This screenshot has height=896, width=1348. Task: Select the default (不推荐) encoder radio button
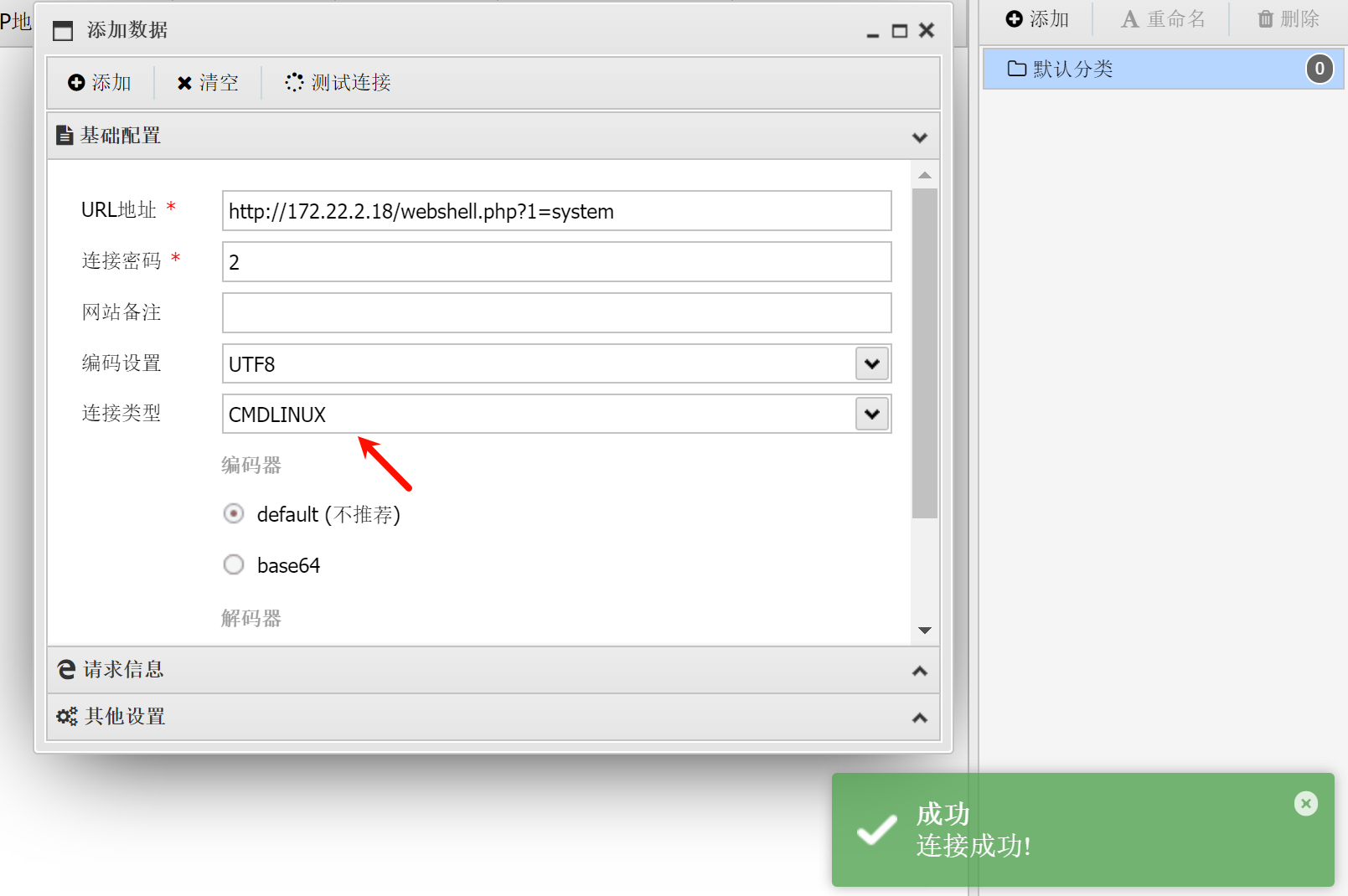tap(234, 513)
